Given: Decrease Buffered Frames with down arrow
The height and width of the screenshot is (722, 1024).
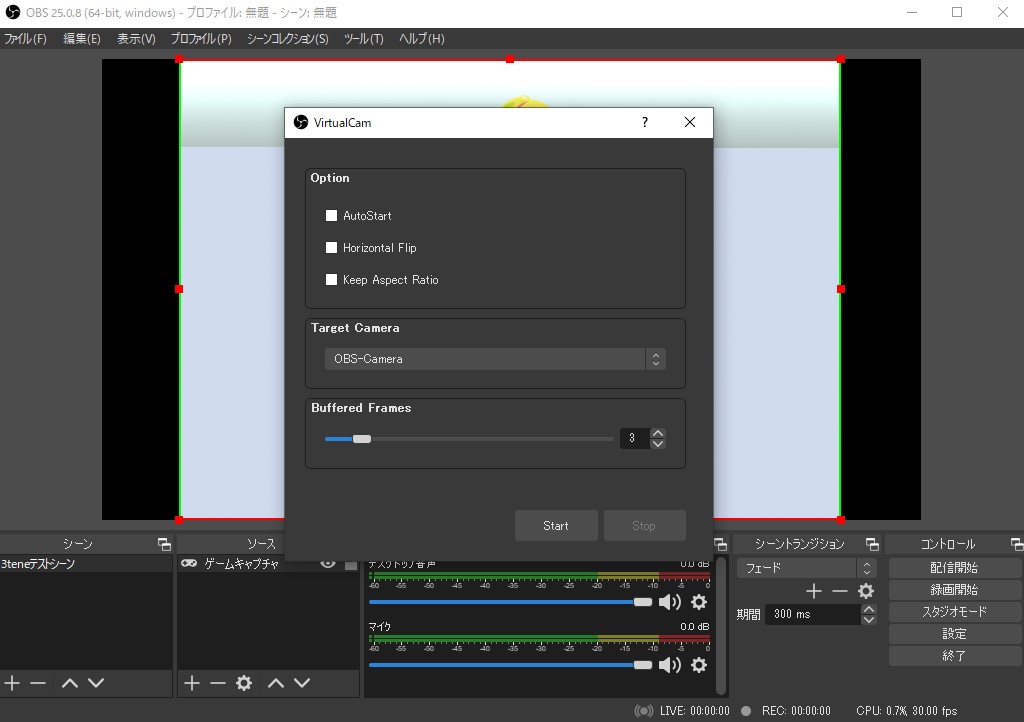Looking at the screenshot, I should (x=658, y=444).
